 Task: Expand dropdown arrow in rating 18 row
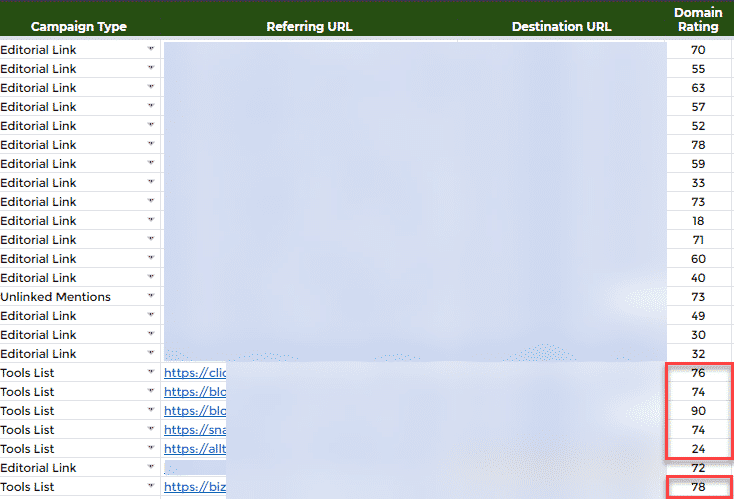tap(151, 221)
